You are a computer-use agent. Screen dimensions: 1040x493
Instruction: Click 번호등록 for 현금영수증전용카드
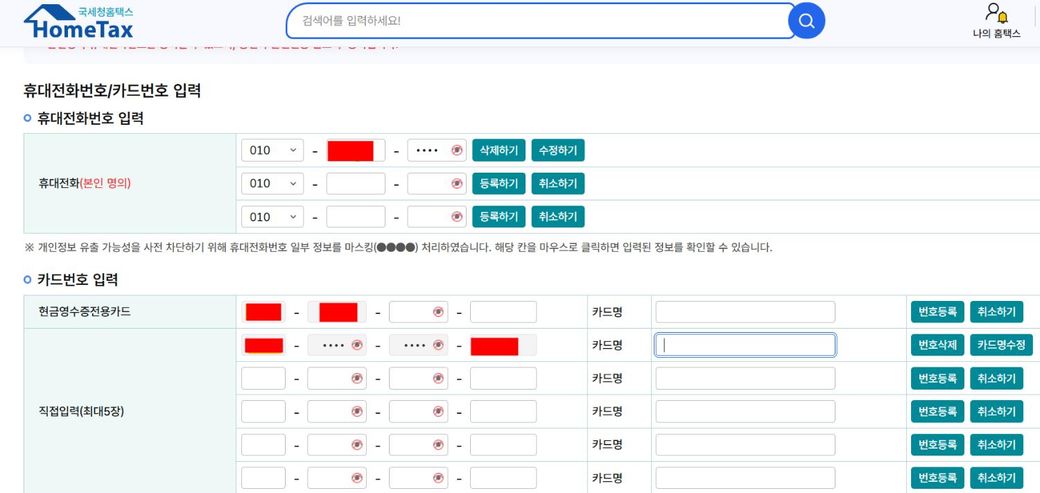[937, 312]
